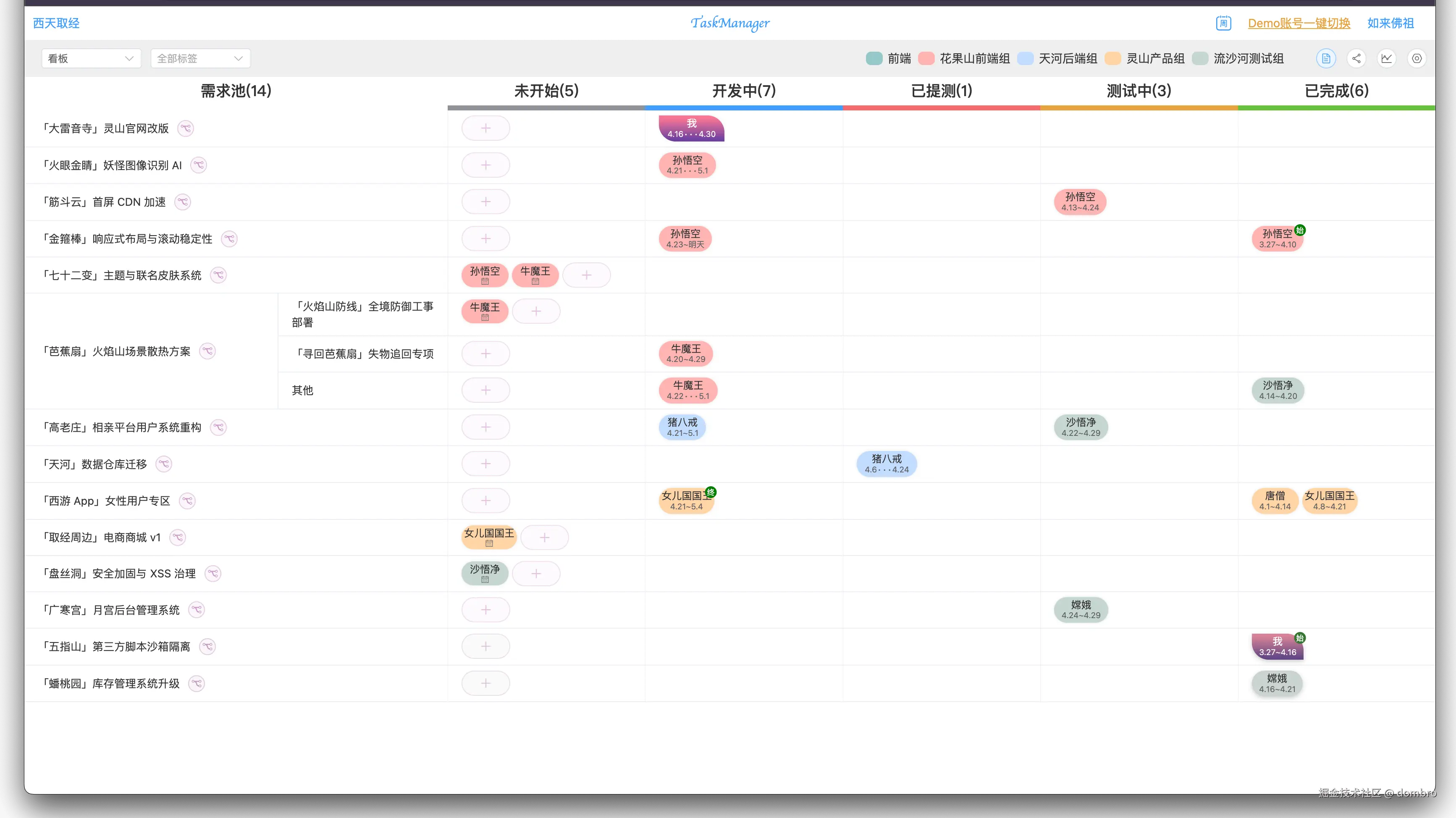Click the split icon next to 「大雷音寺」灵山官网改版

click(186, 128)
